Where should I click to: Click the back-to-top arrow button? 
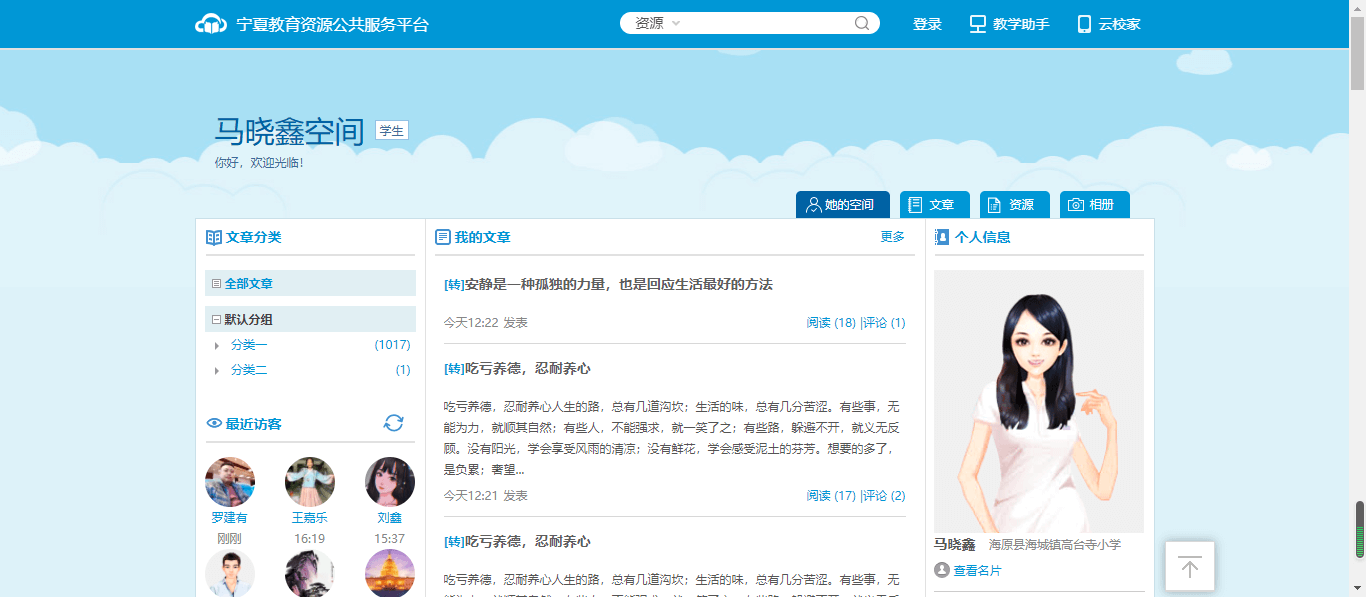[1189, 567]
